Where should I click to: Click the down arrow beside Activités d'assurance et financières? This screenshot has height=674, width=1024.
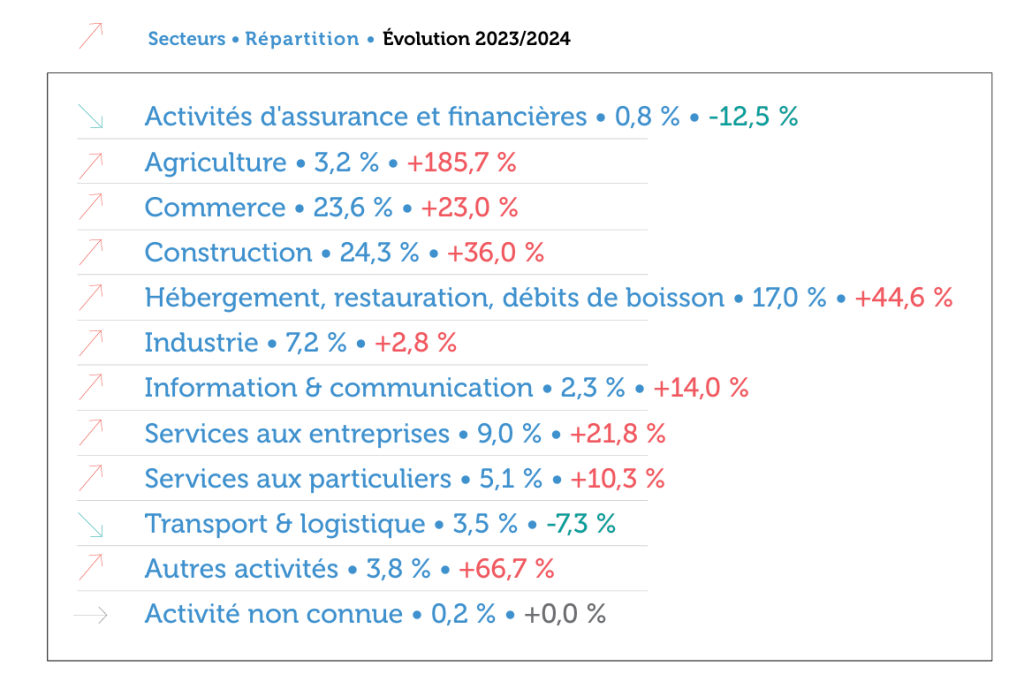pos(91,117)
